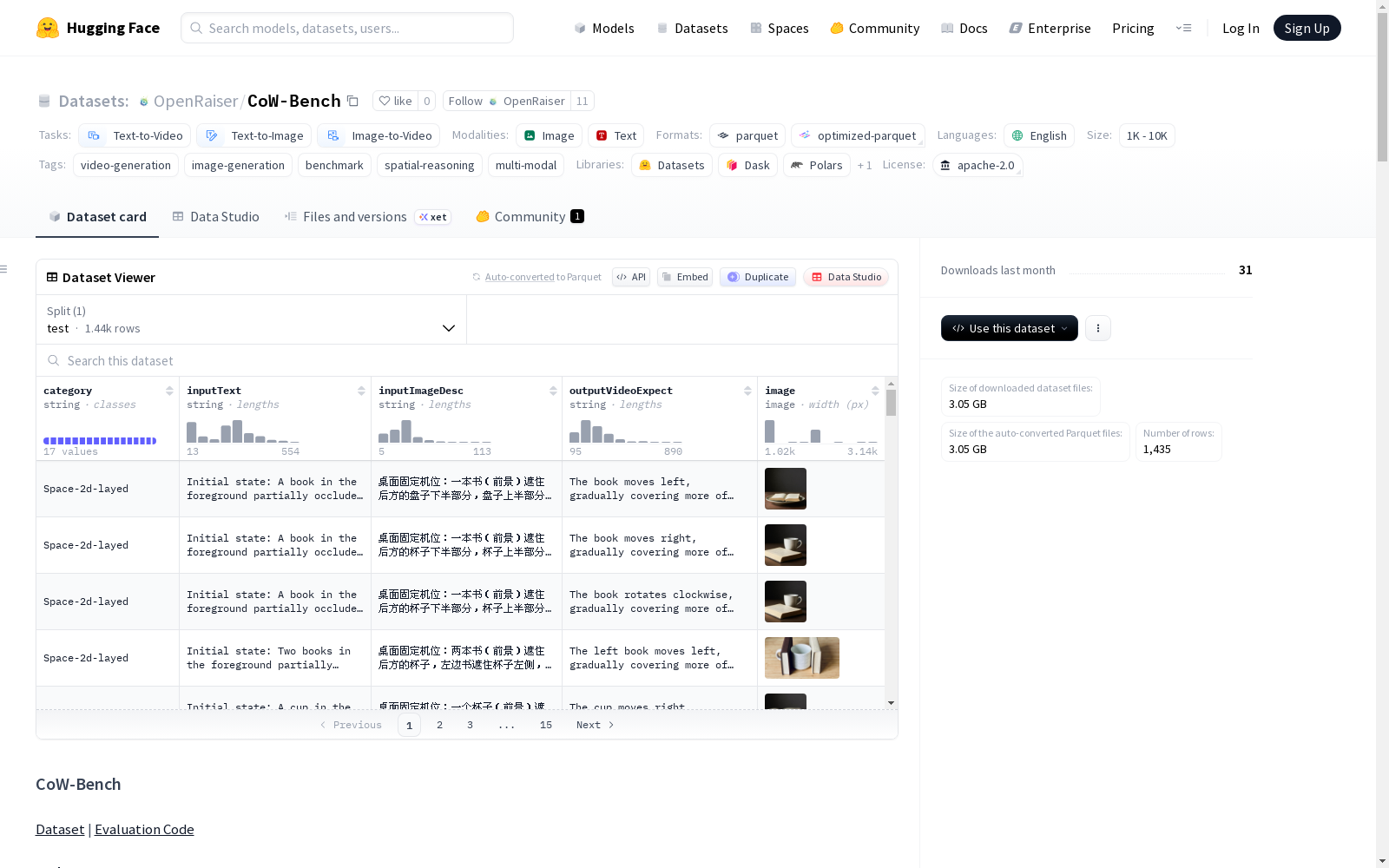
Task: Switch to the Dataset card tab
Action: pyautogui.click(x=97, y=217)
